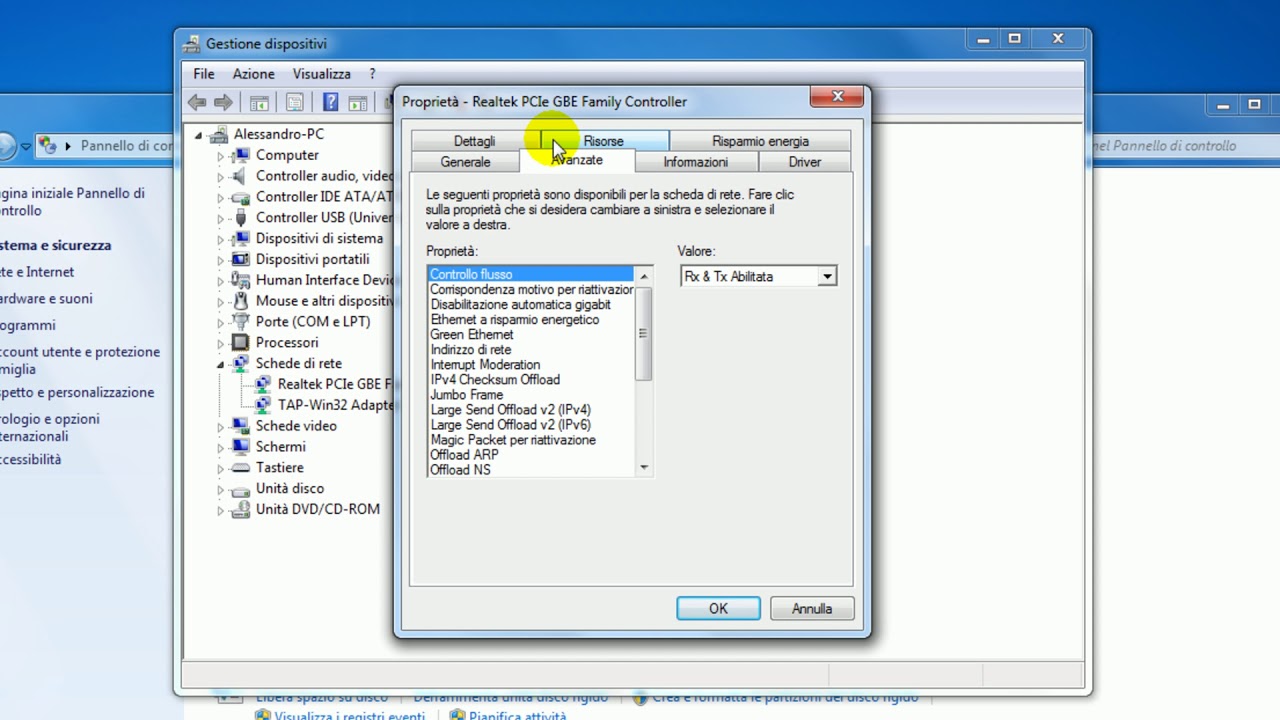This screenshot has height=720, width=1280.
Task: Open the Valore dropdown showing Rx & Tx Abilitata
Action: [x=827, y=277]
